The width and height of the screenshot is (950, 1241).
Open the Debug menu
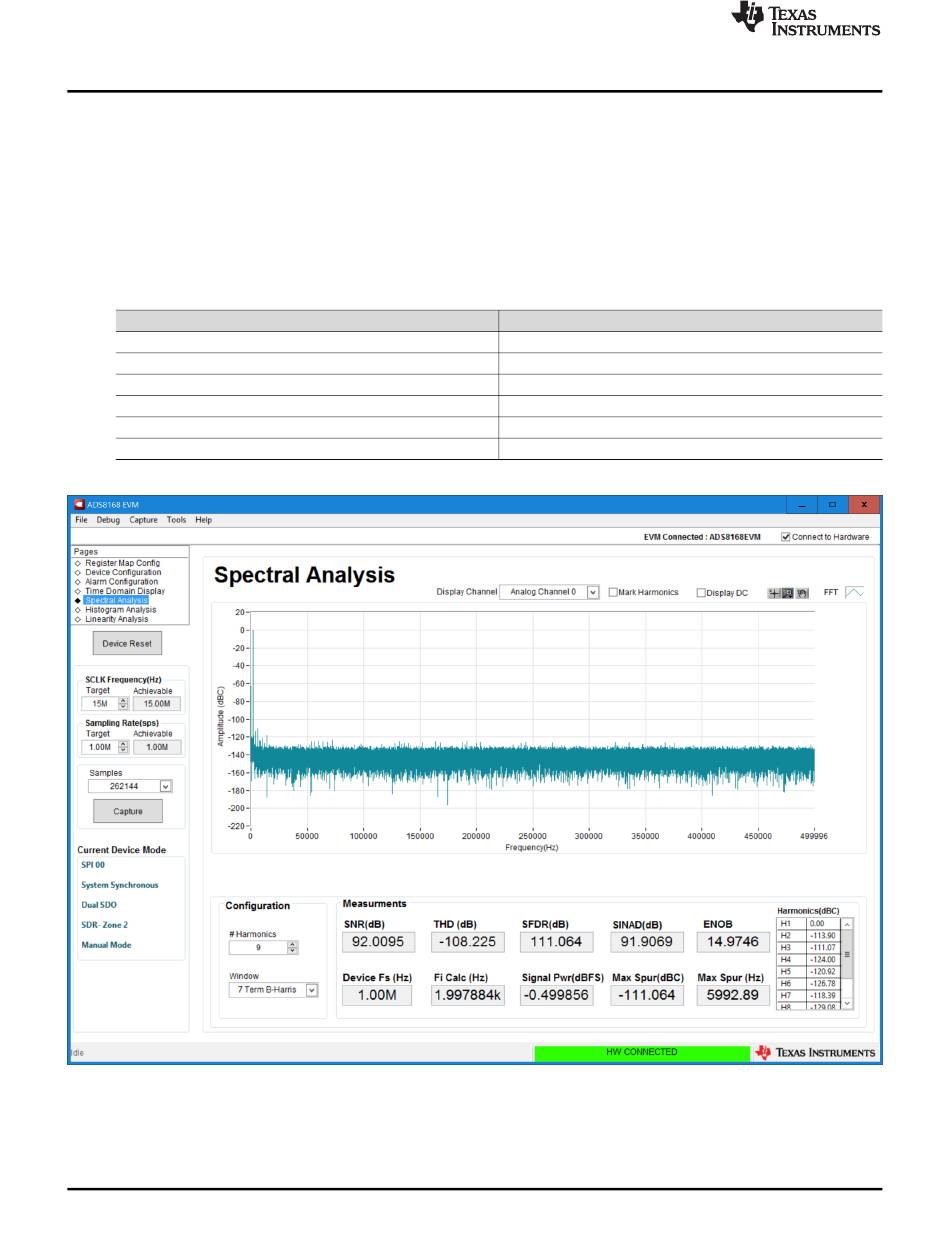click(108, 520)
